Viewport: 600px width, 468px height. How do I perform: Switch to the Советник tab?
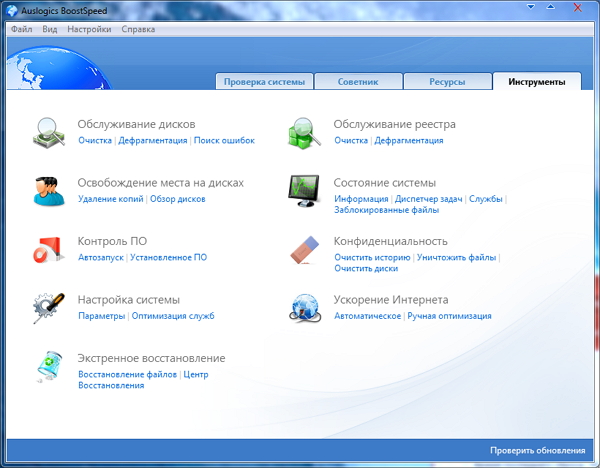[x=358, y=82]
